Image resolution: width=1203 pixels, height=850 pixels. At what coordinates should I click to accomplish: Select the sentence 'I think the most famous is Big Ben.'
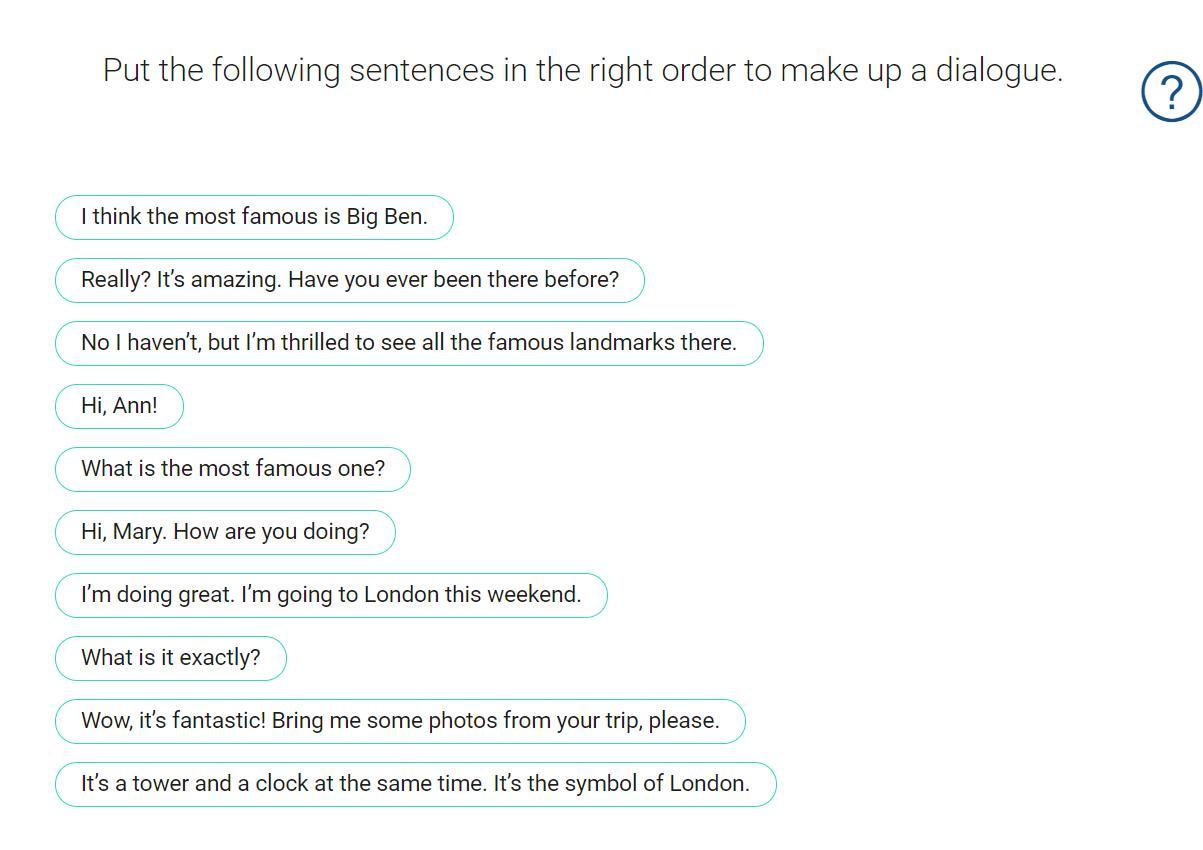coord(254,217)
